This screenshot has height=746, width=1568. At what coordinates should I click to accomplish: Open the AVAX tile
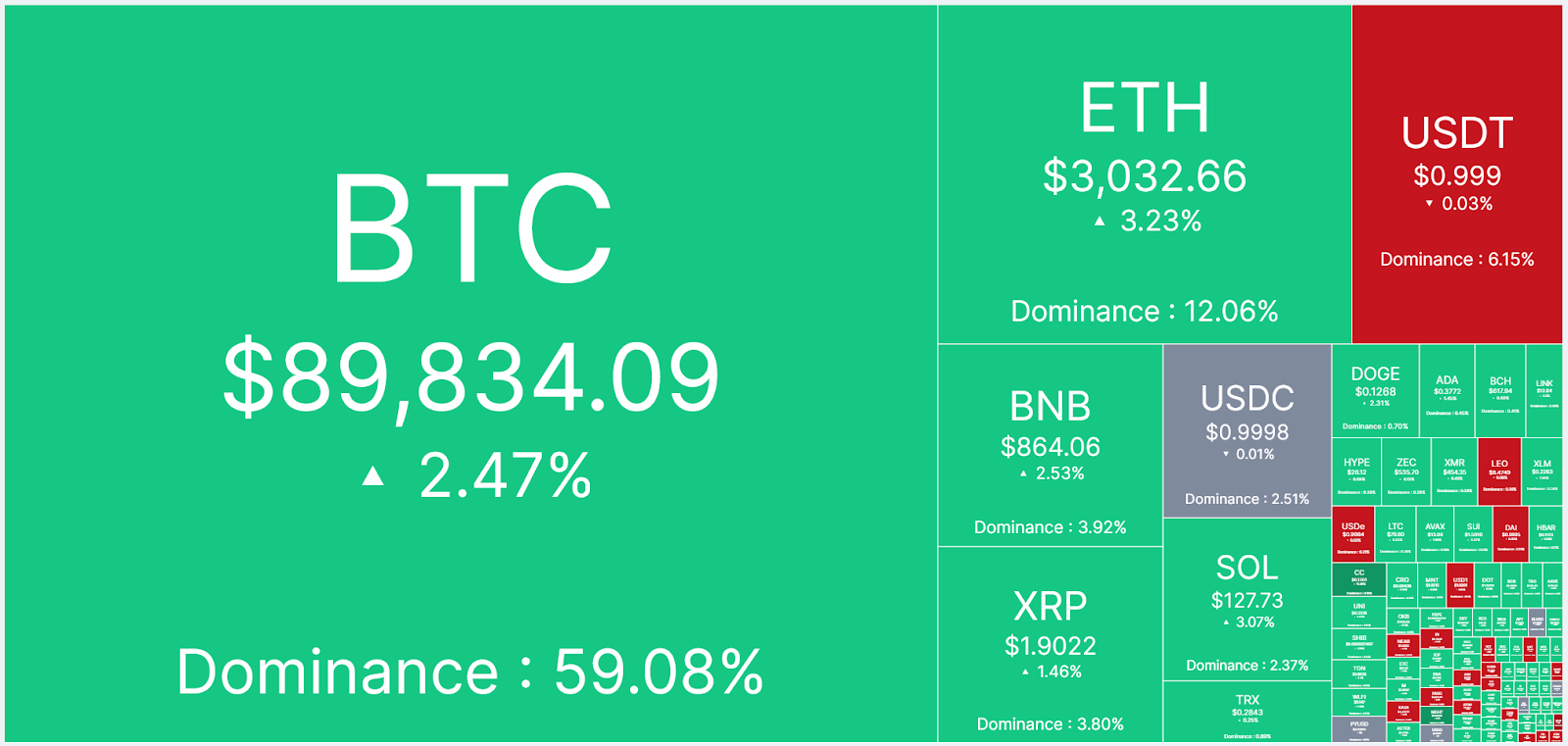tap(1435, 534)
